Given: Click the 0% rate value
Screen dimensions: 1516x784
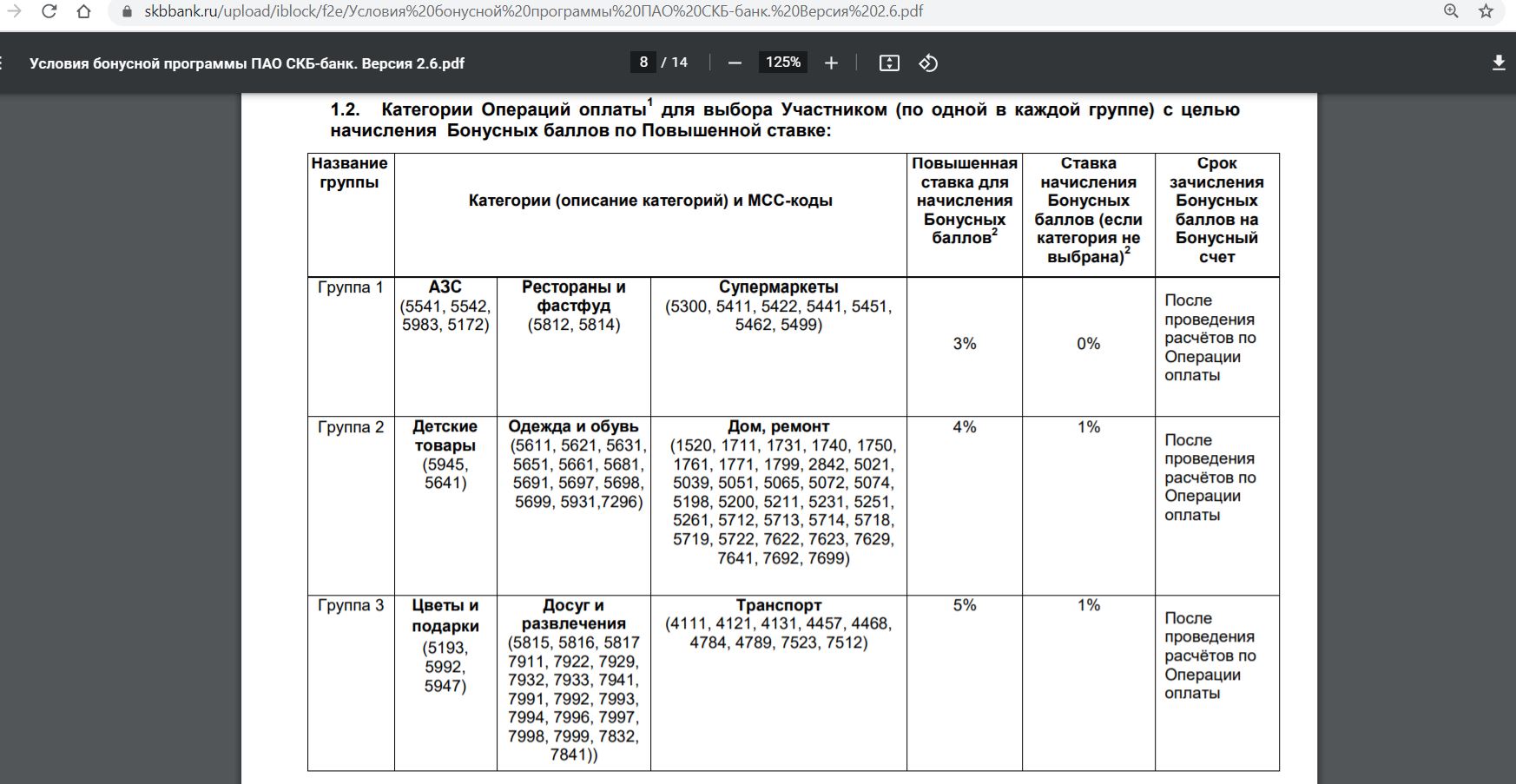Looking at the screenshot, I should pos(1088,344).
